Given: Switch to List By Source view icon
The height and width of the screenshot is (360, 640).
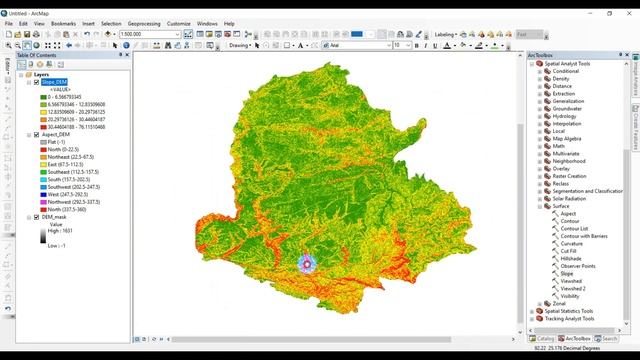Looking at the screenshot, I should [31, 64].
